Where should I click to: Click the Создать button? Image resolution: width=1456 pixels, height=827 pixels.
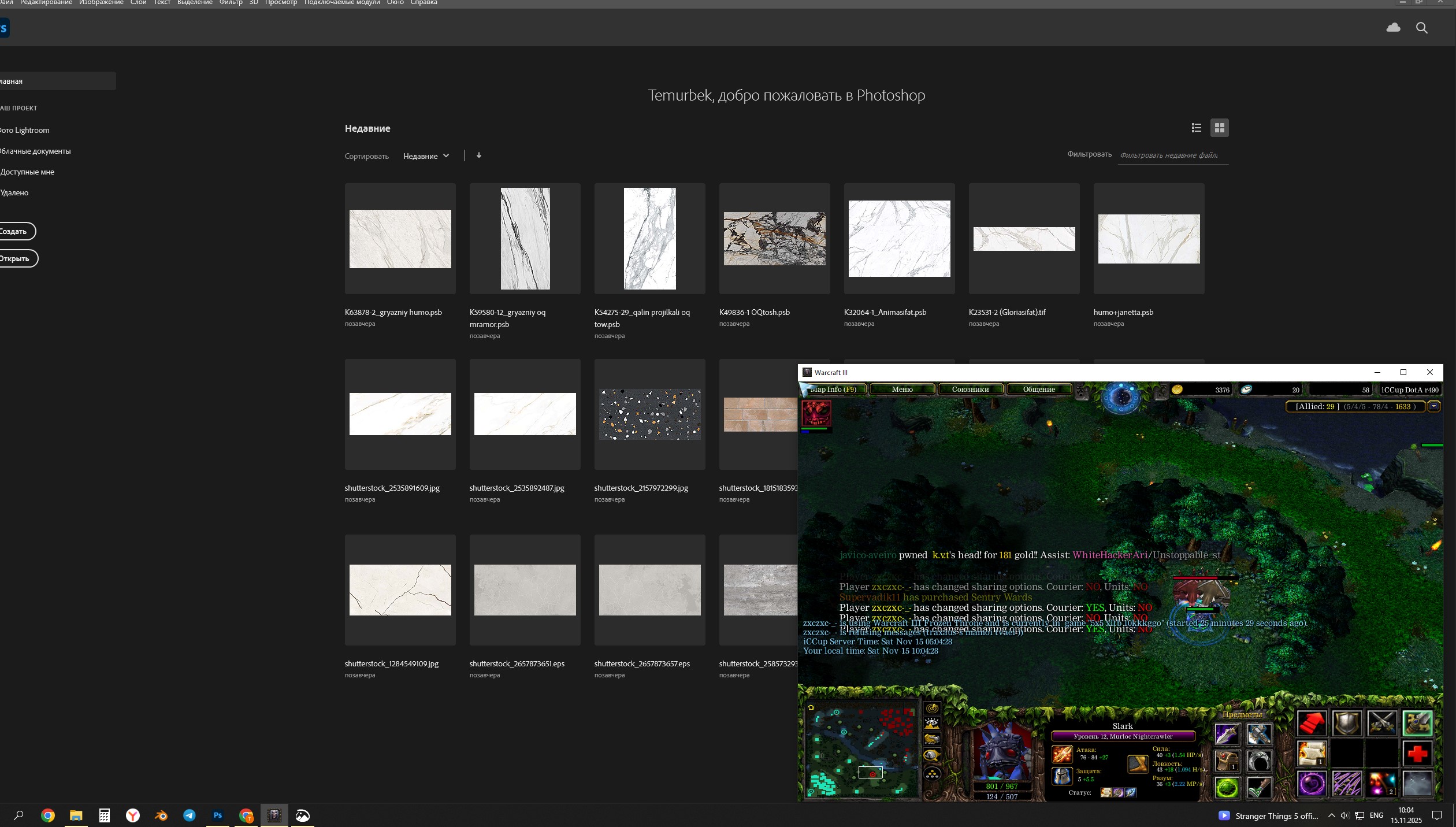(14, 231)
